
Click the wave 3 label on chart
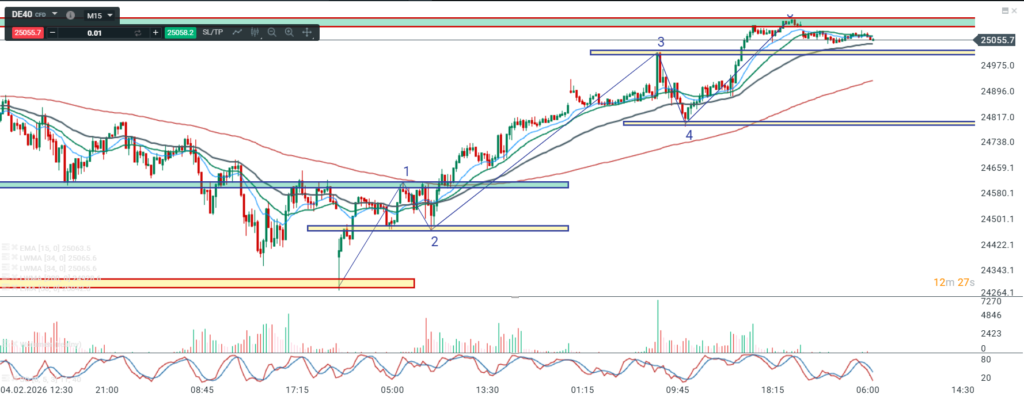[x=661, y=42]
